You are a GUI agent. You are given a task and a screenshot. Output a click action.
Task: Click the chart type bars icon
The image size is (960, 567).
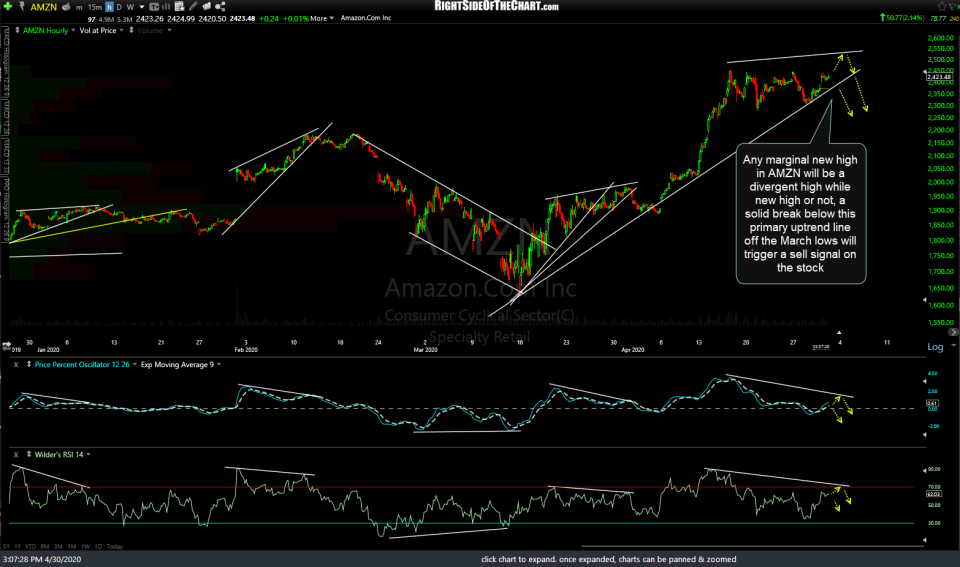point(166,7)
